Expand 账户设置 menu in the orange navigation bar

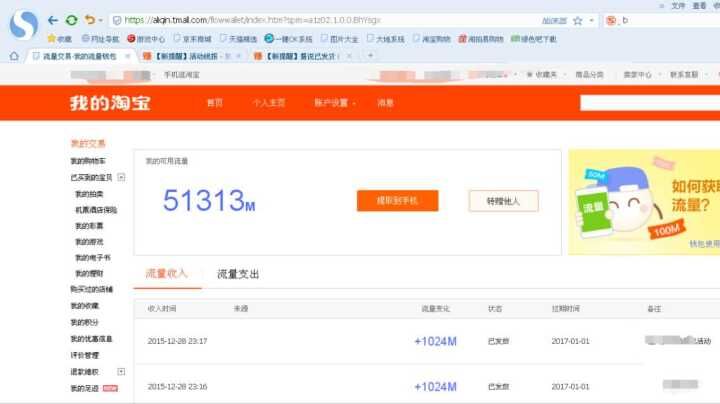335,103
